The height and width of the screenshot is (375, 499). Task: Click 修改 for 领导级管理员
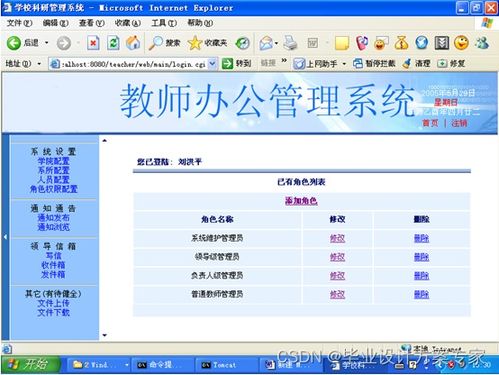tap(337, 257)
